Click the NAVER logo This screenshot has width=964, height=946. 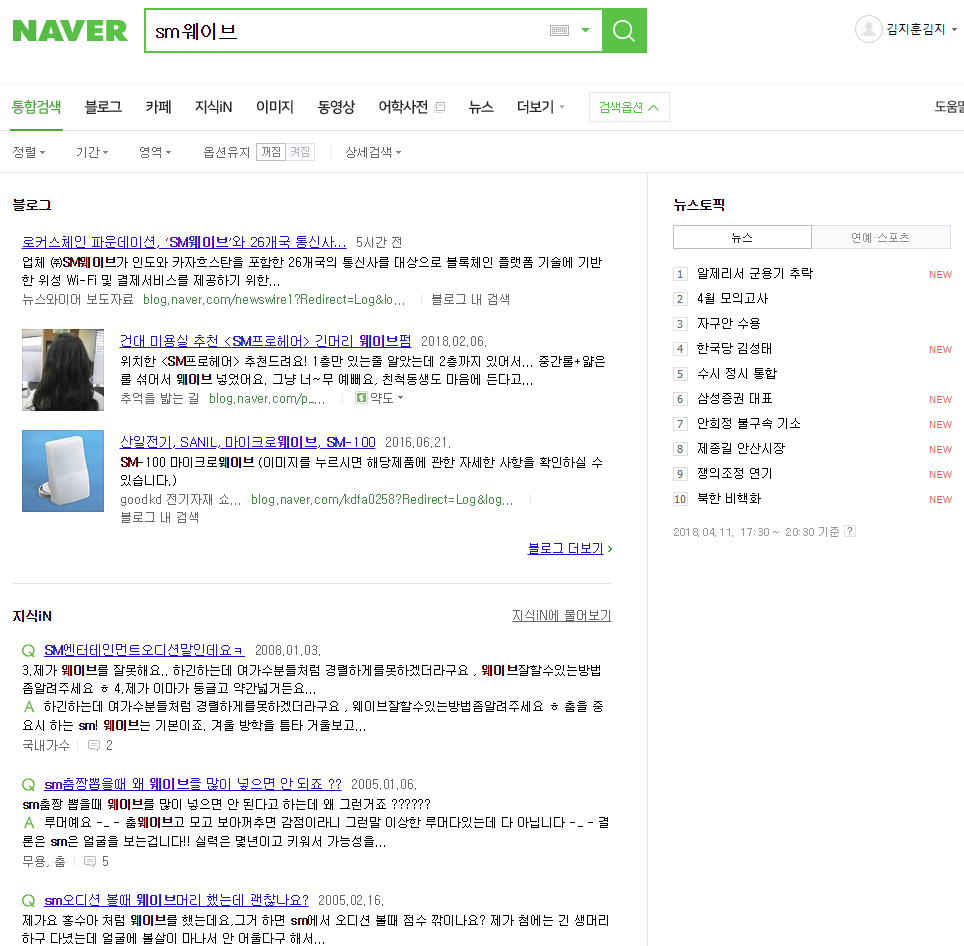[70, 31]
